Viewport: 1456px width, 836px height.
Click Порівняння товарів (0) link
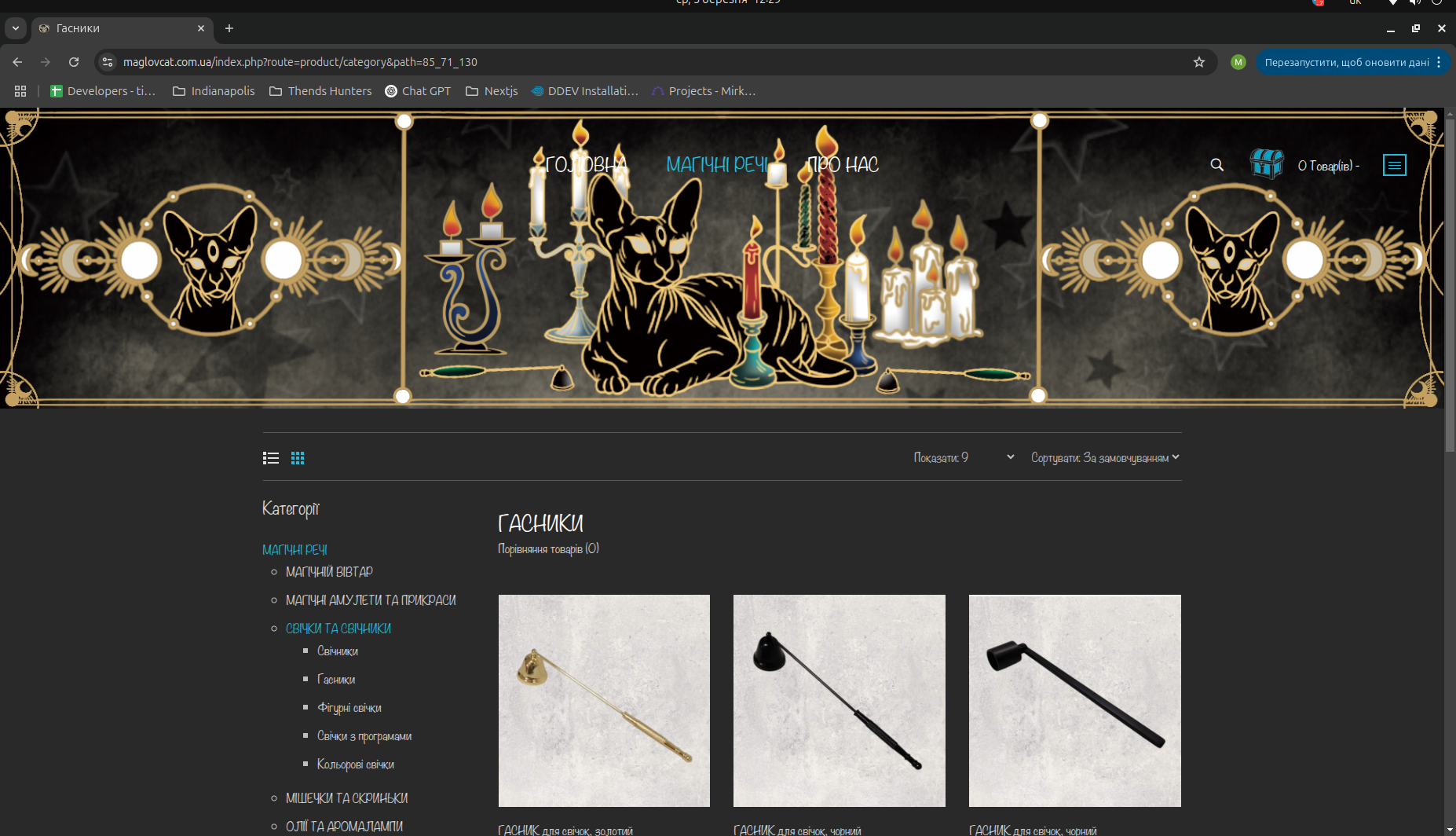click(548, 548)
